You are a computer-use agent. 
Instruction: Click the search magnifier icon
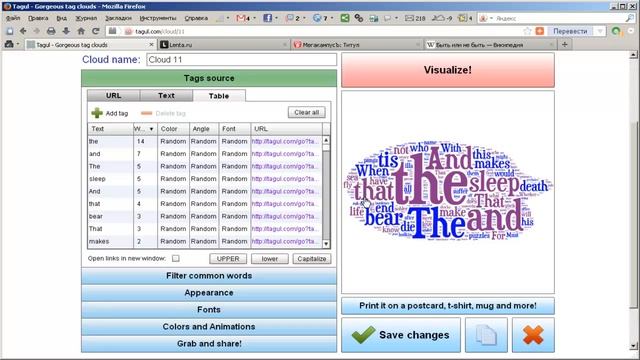pyautogui.click(x=630, y=18)
